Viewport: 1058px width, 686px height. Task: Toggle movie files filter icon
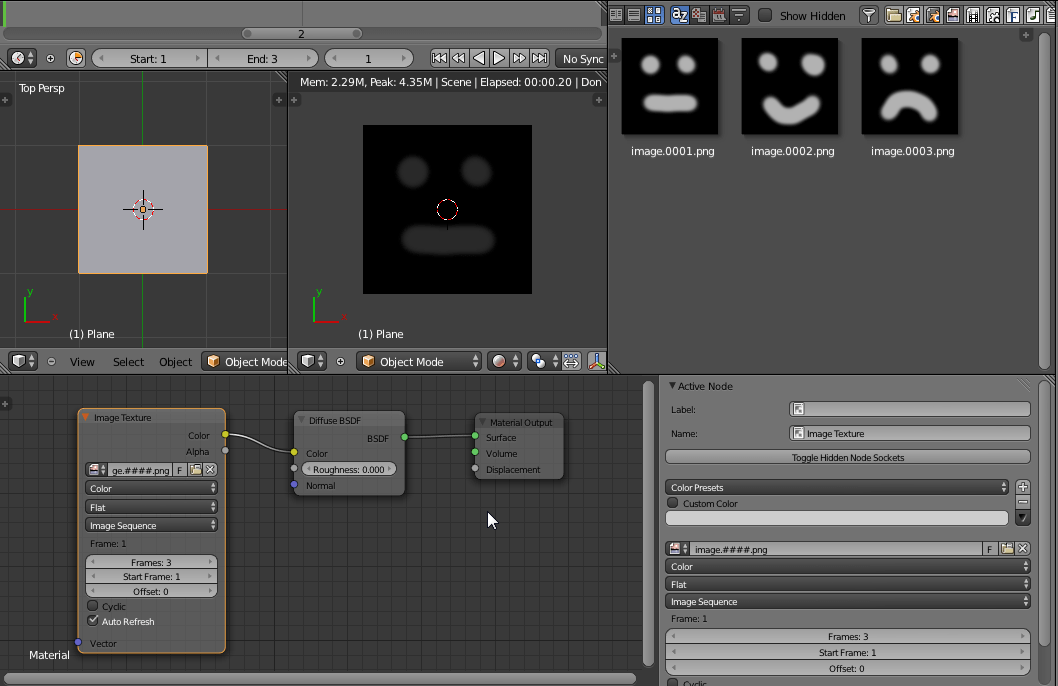click(x=973, y=15)
